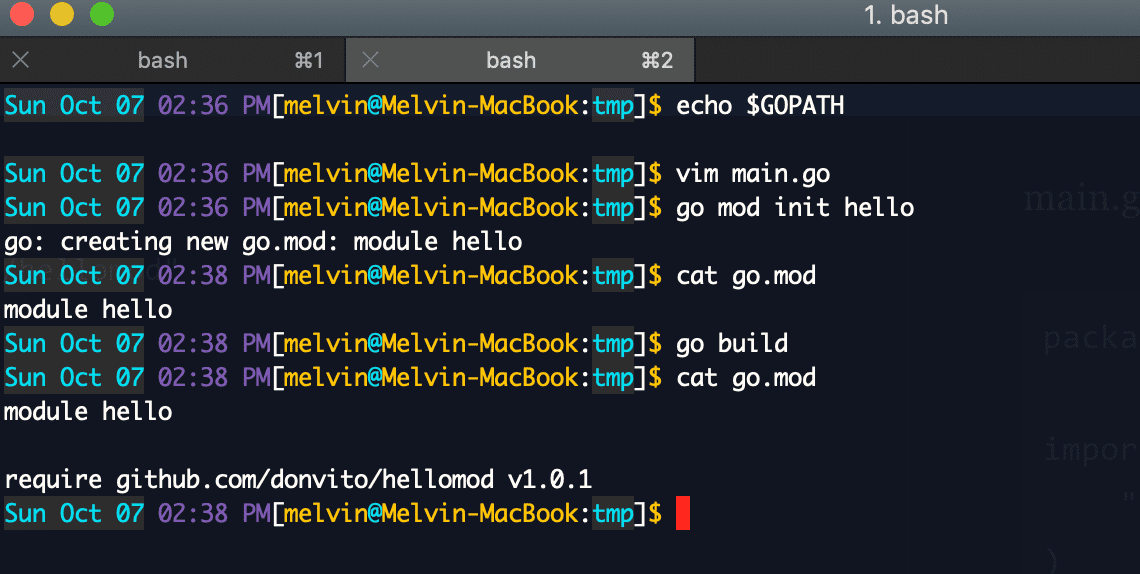This screenshot has height=574, width=1140.
Task: Close the second bash tab
Action: pos(370,60)
